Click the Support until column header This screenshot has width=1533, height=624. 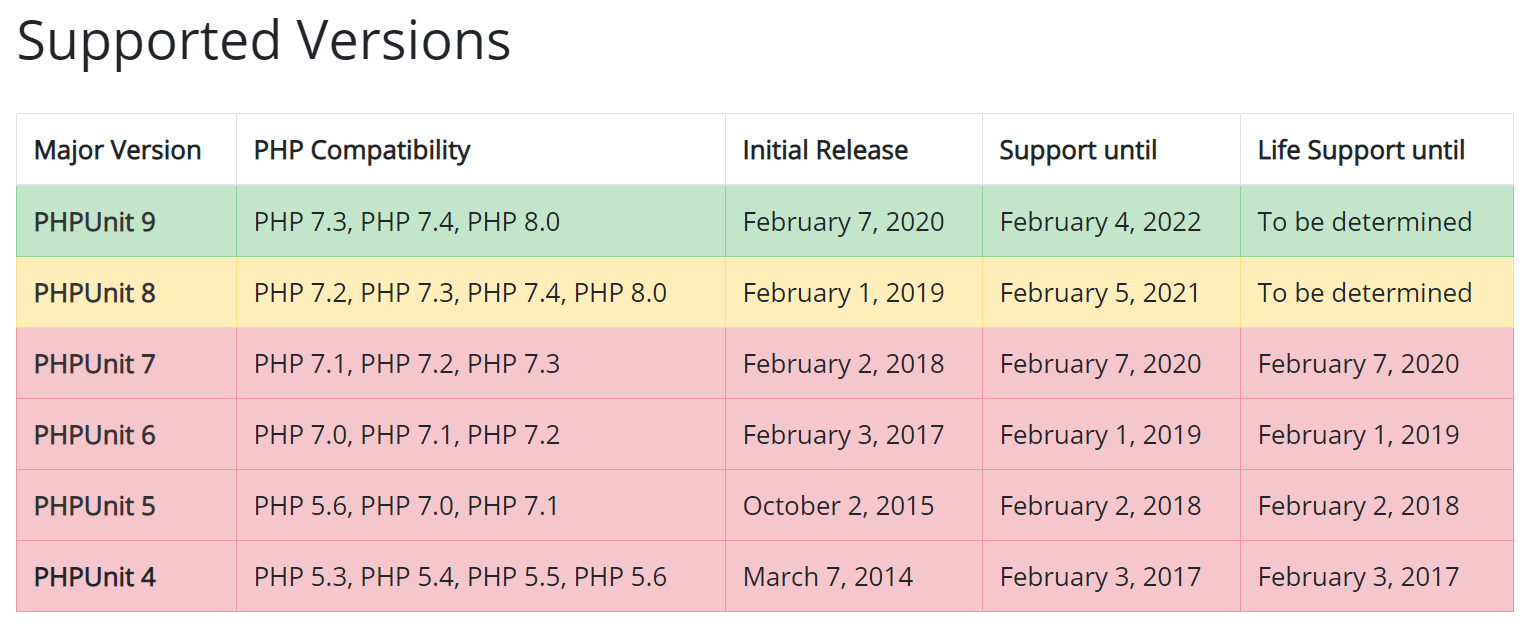(x=1078, y=151)
